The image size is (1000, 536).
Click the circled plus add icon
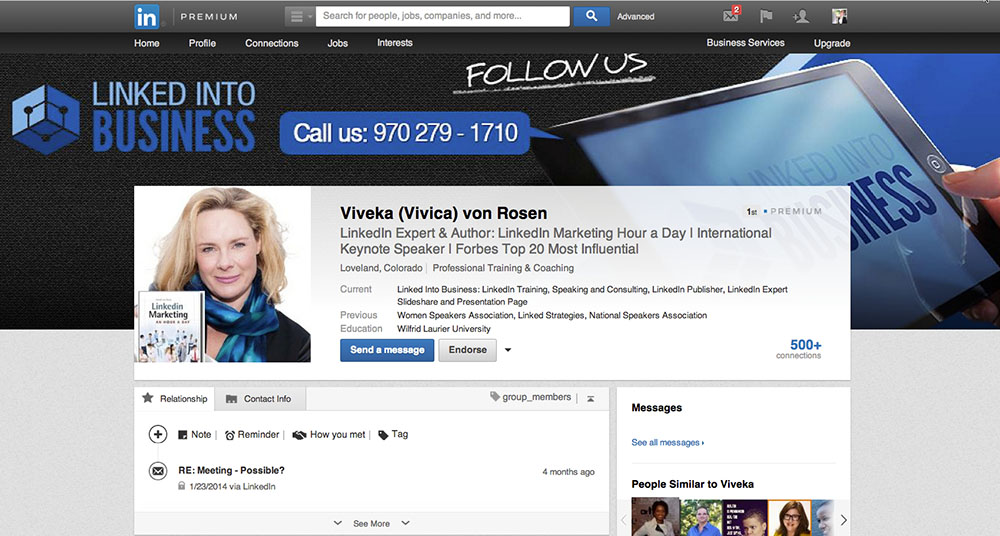click(158, 435)
